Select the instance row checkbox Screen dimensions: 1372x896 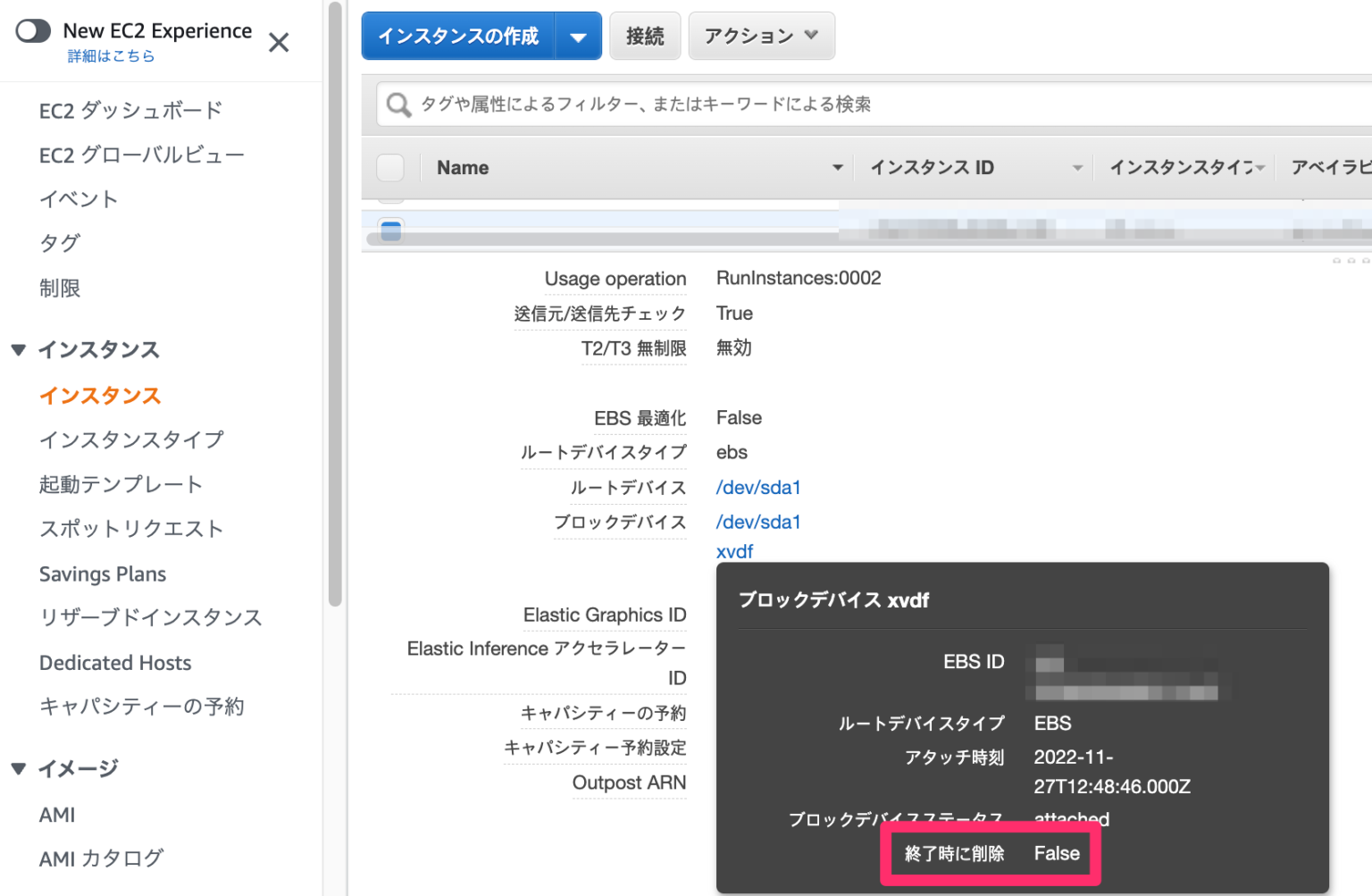point(390,230)
